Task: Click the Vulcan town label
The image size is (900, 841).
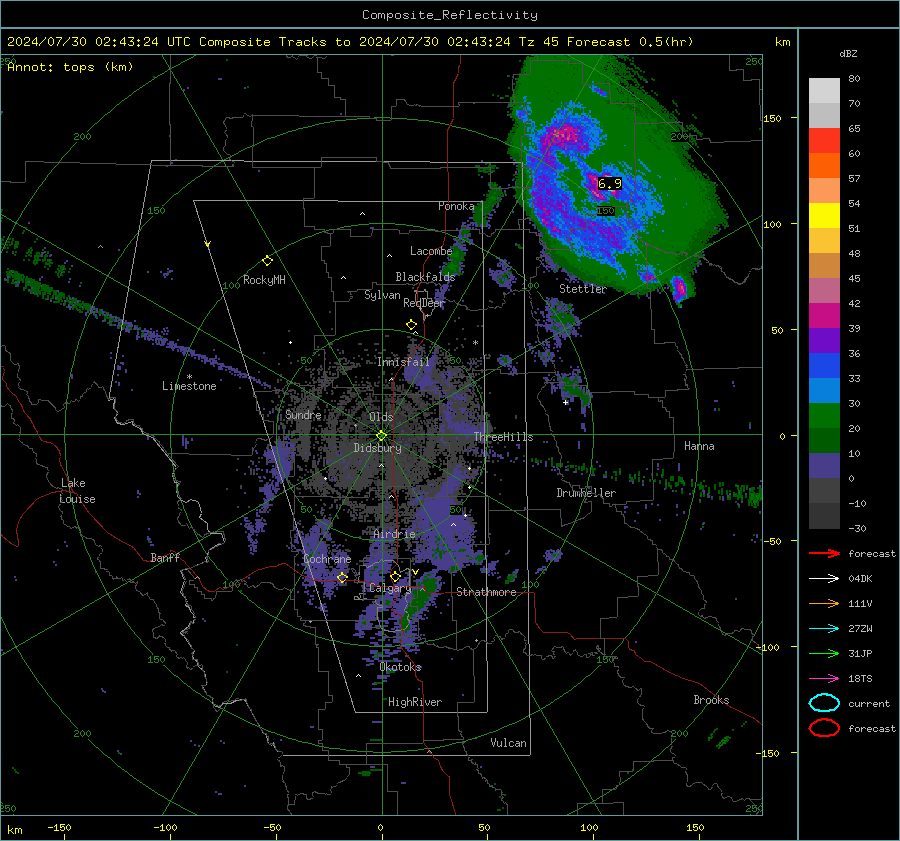Action: coord(509,743)
